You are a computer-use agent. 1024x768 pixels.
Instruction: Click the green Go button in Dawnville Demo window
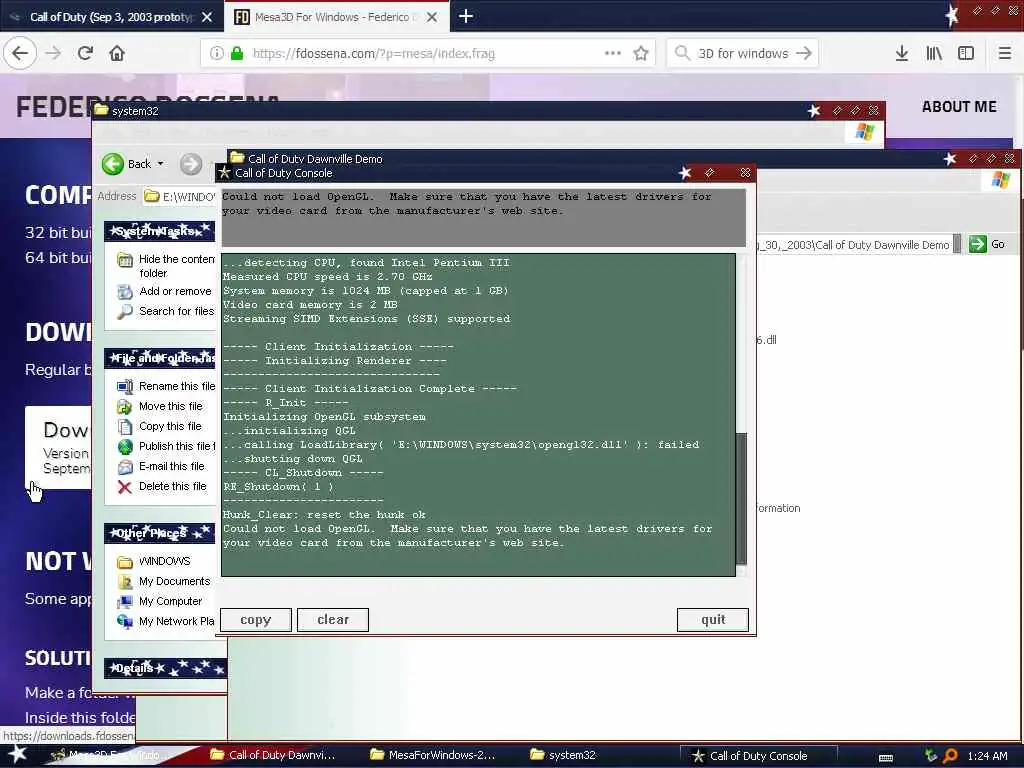tap(987, 244)
